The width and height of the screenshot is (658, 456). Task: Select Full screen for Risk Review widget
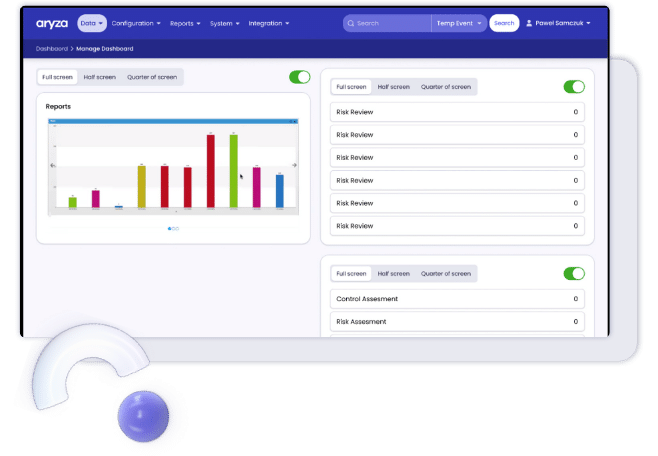[351, 87]
